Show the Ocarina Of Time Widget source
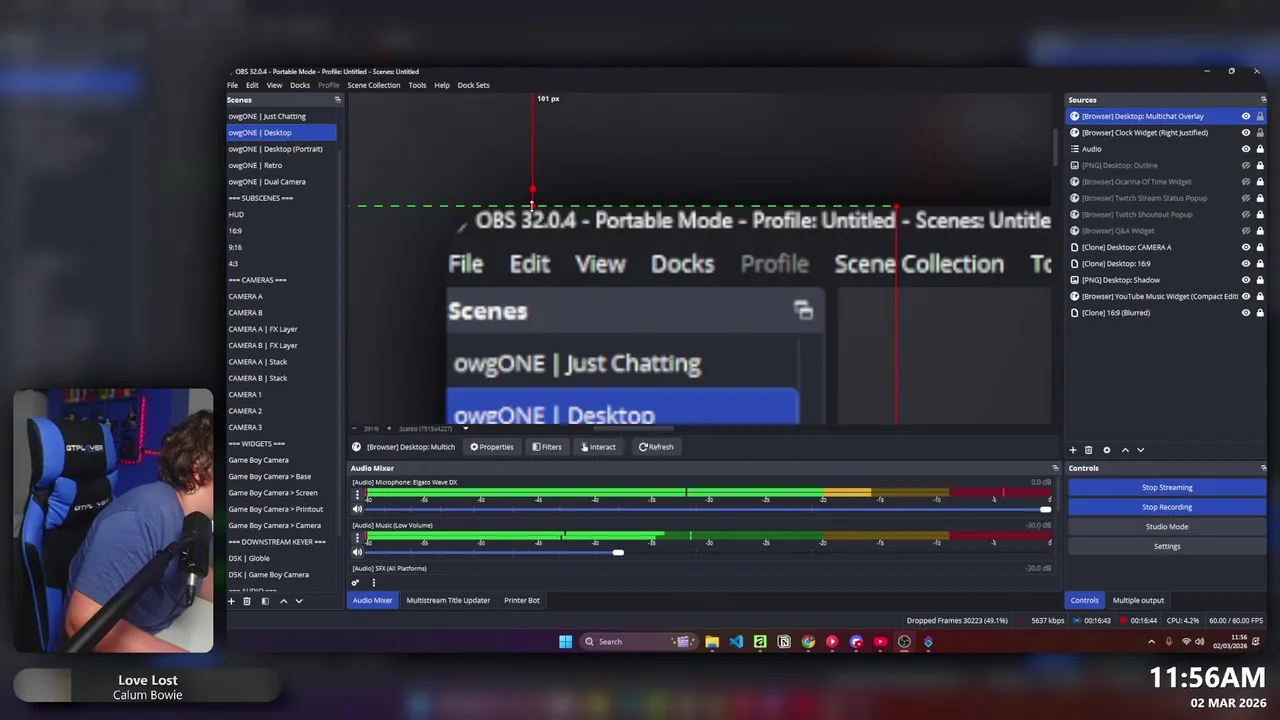 1246,182
